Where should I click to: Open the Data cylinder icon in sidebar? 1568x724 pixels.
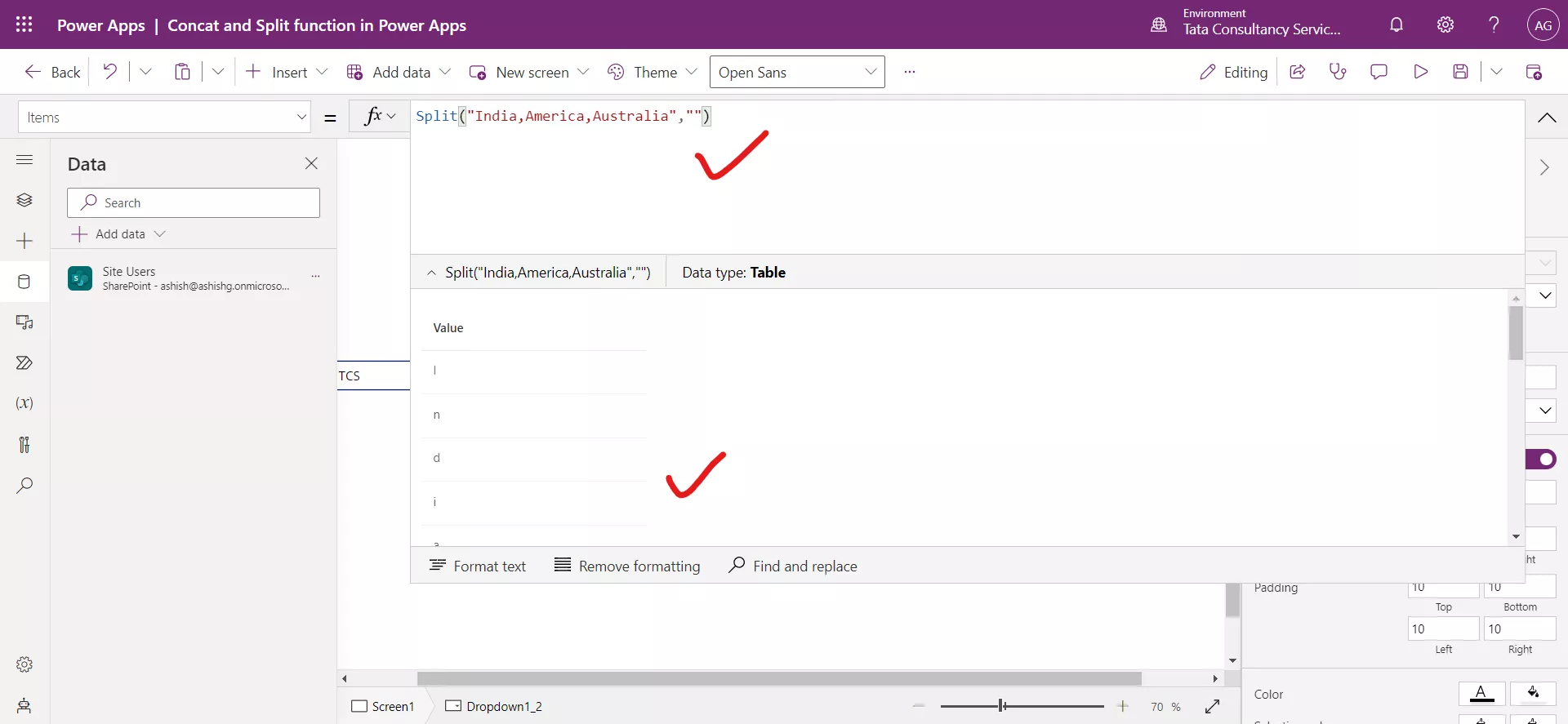click(24, 282)
